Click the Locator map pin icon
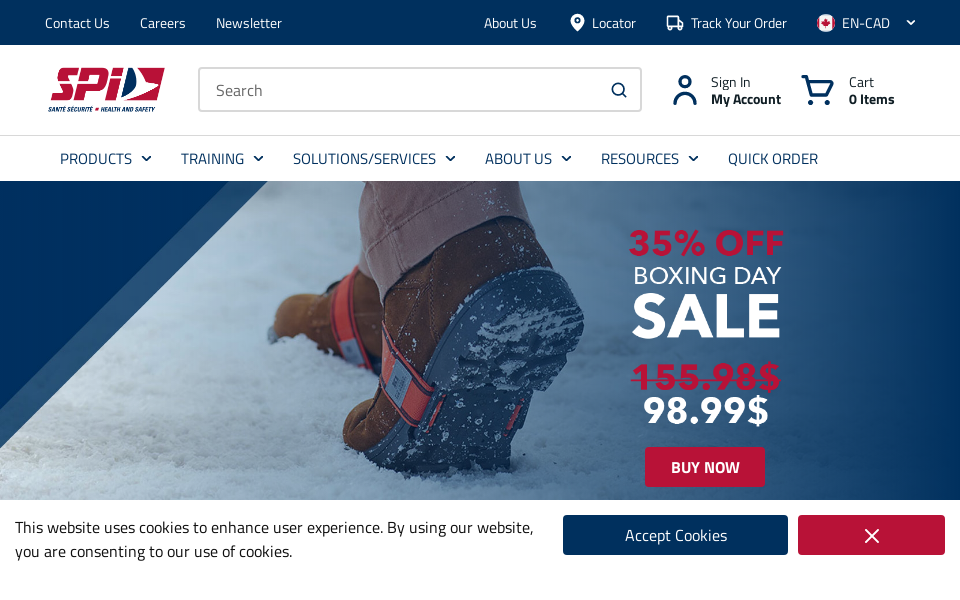Viewport: 960px width, 600px height. click(577, 23)
